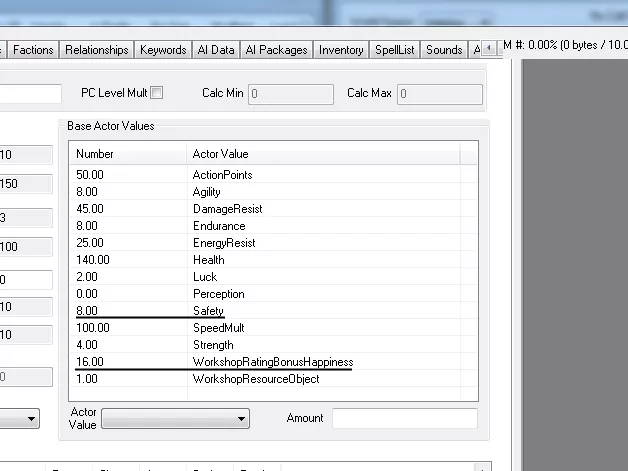Sort list by Actor Value column header
This screenshot has height=471, width=628.
pos(323,154)
